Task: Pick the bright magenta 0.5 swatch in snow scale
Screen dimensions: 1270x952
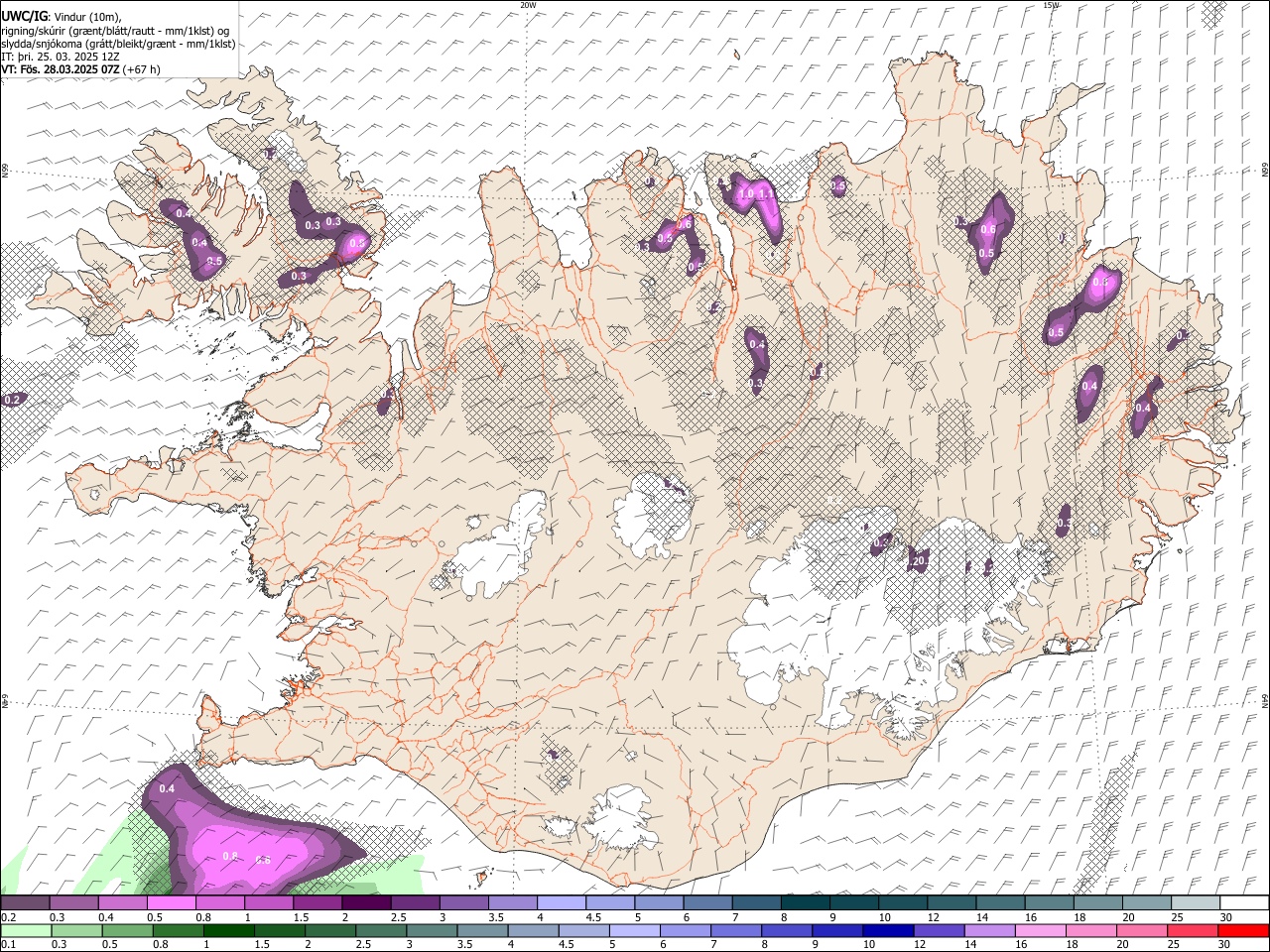Action: click(x=172, y=903)
